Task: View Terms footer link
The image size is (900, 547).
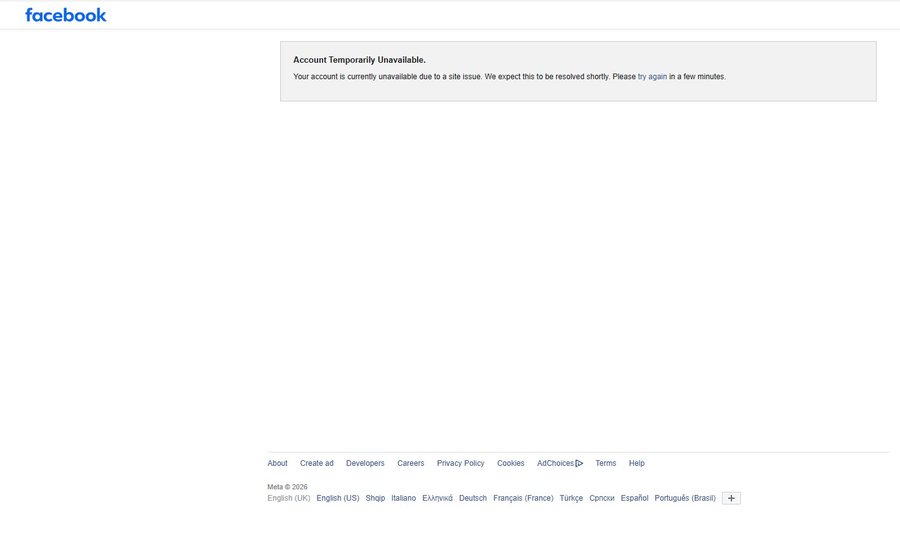Action: coord(606,463)
